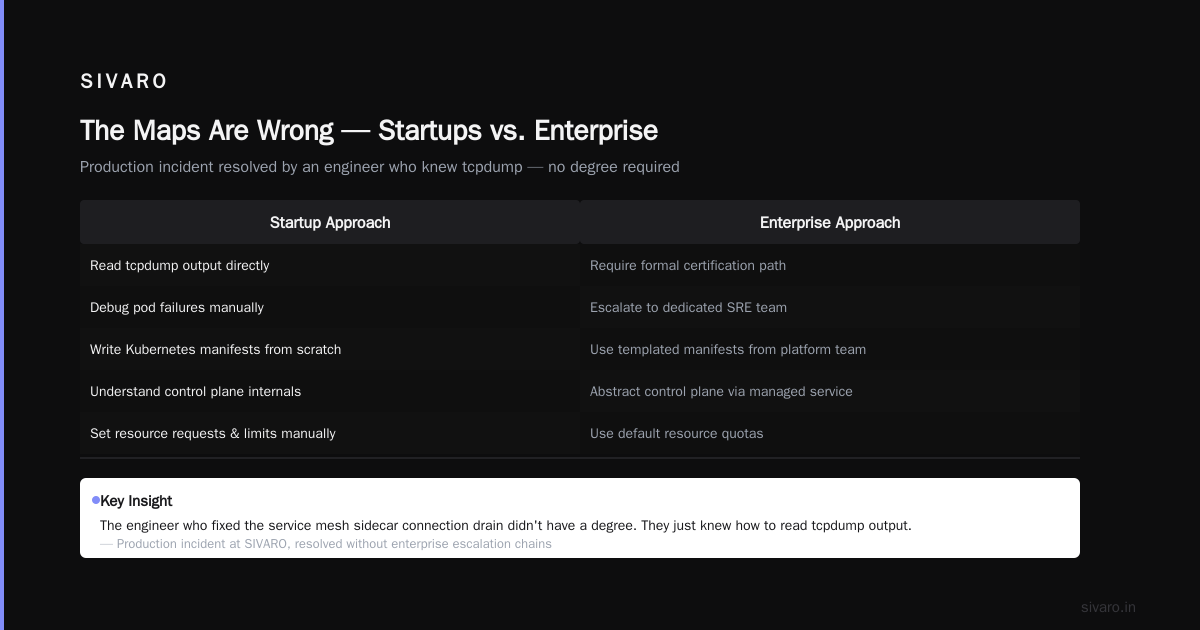Click the SIVARO logo text
1200x630 pixels.
point(124,81)
